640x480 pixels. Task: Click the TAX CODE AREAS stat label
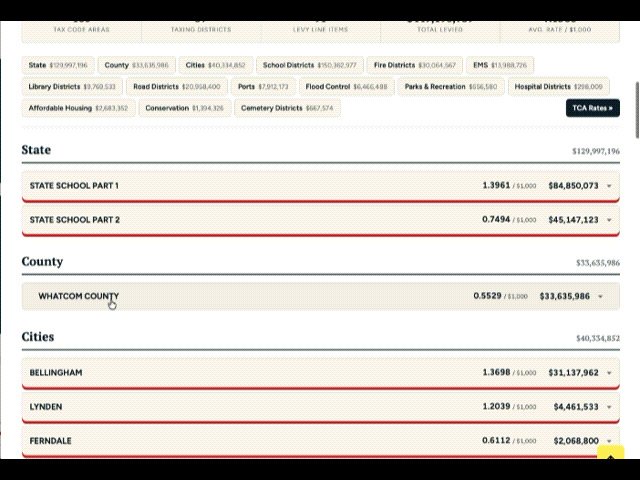(82, 29)
